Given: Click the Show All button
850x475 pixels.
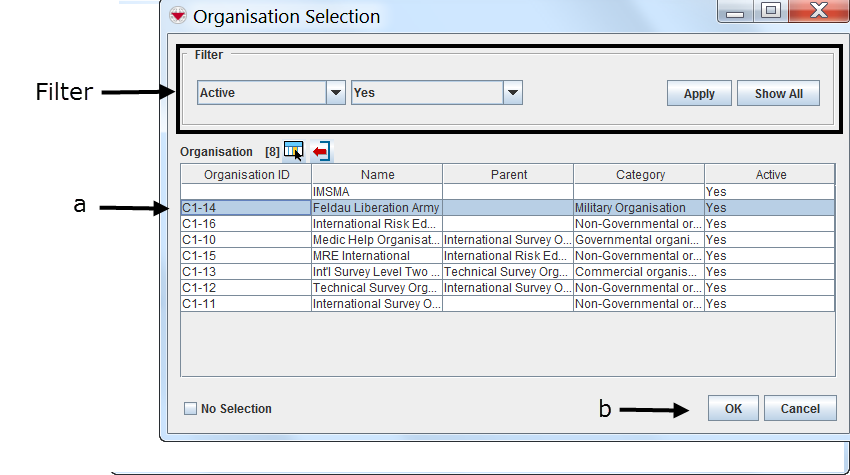Looking at the screenshot, I should (778, 93).
